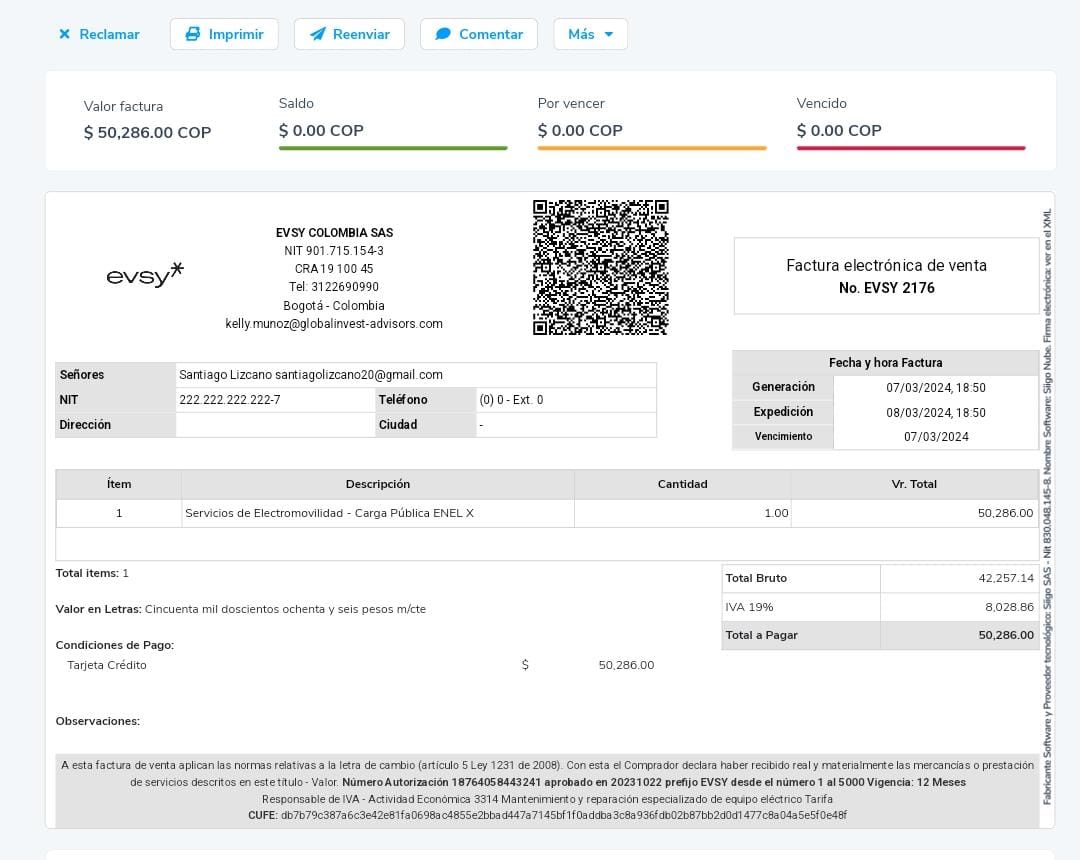Select the Ítem column header
1080x860 pixels.
tap(119, 484)
